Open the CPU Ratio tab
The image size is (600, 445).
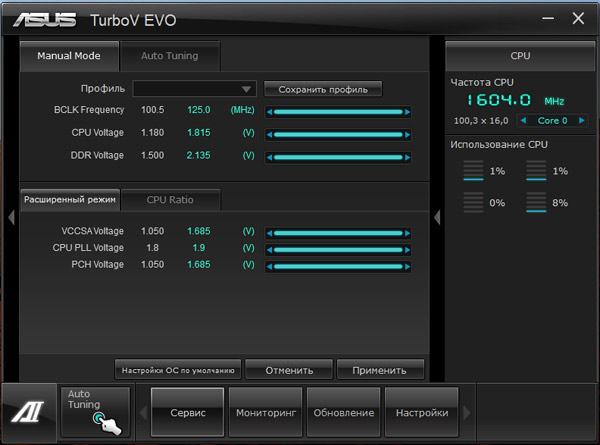[170, 200]
